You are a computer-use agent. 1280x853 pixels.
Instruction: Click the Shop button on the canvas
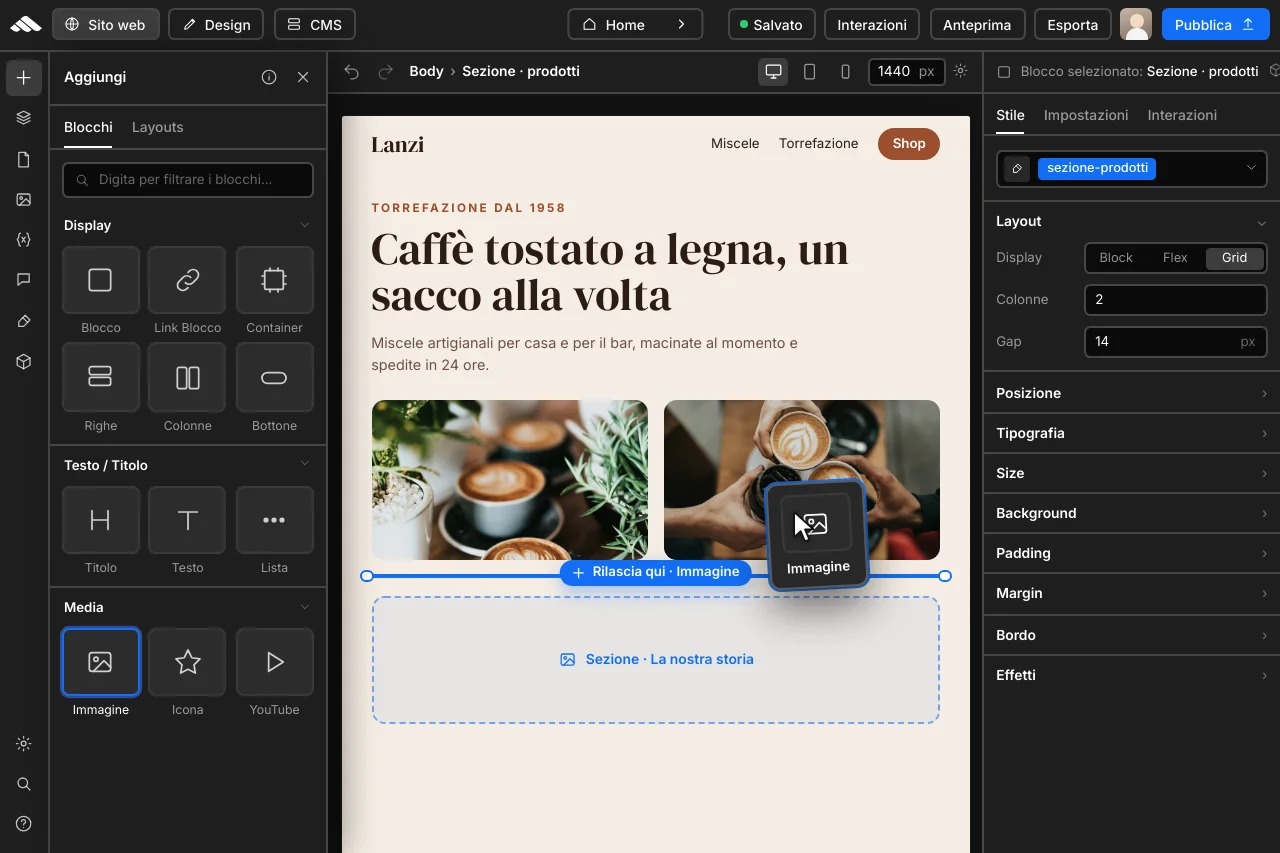pos(909,144)
